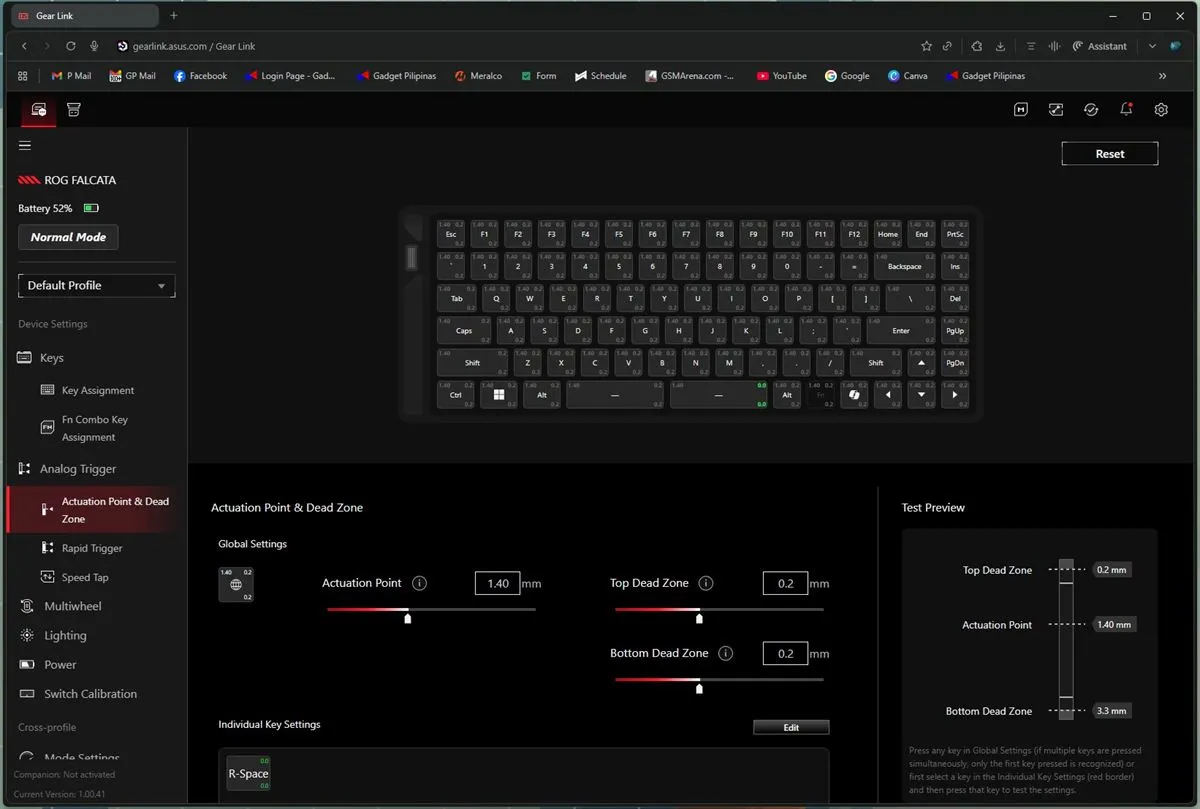Open the Default Profile dropdown
The image size is (1200, 809).
point(97,285)
